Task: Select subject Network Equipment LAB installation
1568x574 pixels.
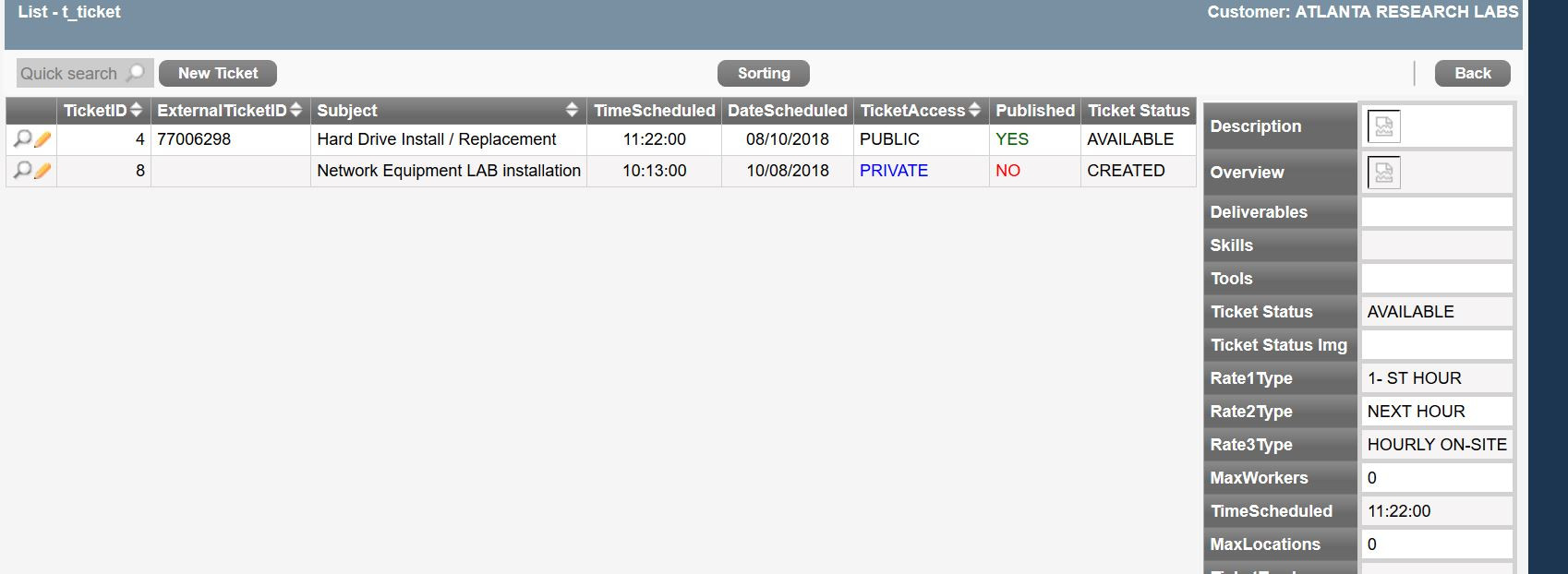Action: click(x=449, y=171)
